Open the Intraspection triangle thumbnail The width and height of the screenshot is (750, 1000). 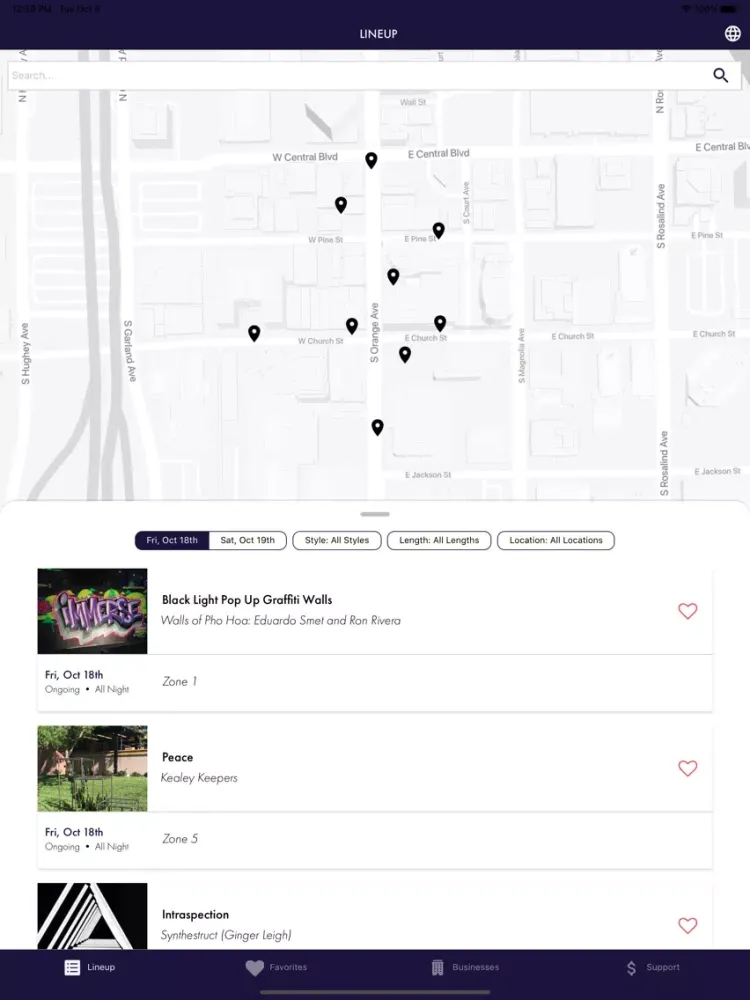[x=92, y=916]
